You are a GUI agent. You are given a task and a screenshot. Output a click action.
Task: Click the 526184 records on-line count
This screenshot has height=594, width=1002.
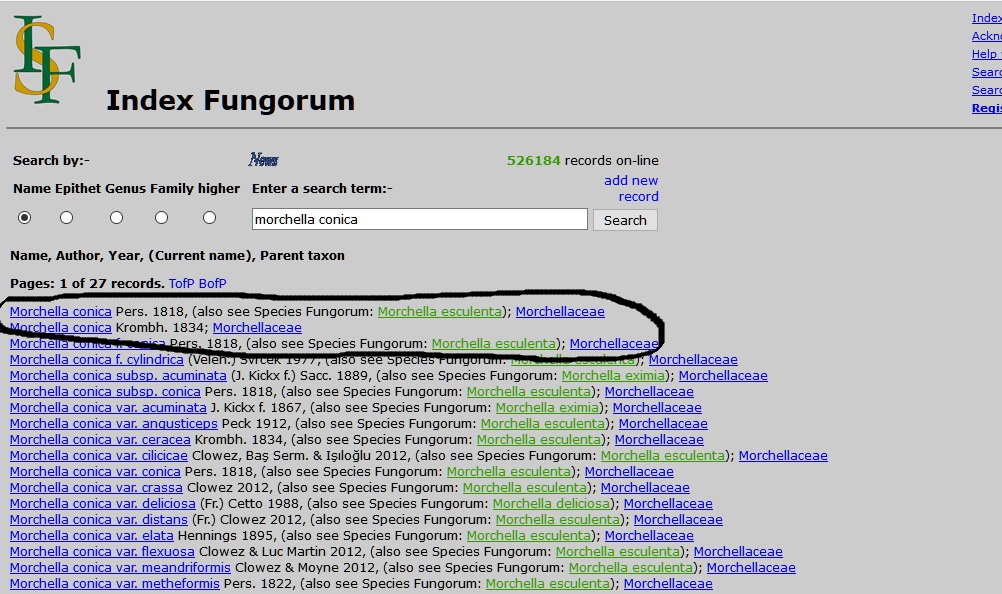583,160
